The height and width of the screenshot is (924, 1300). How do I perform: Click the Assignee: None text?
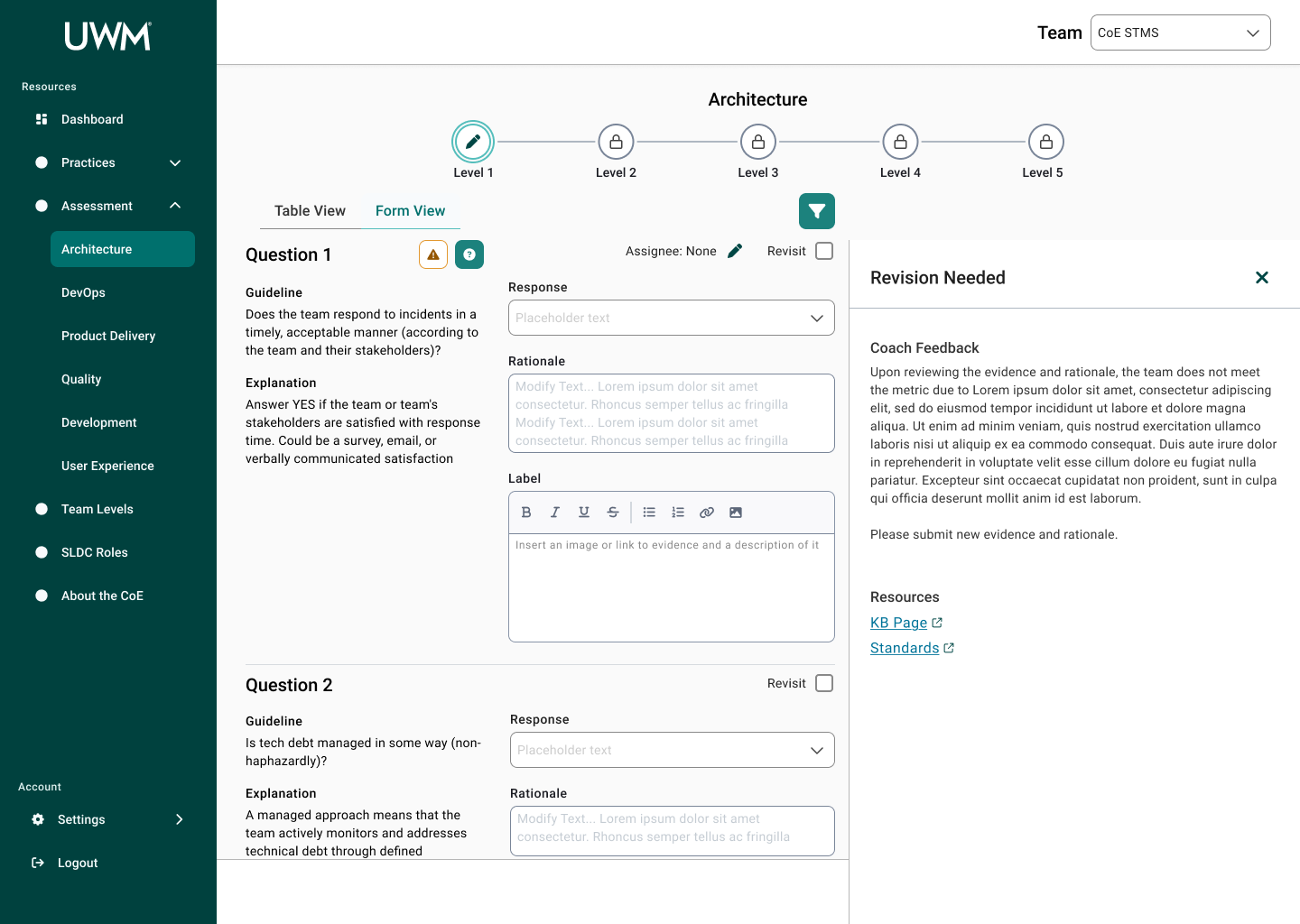(x=671, y=251)
